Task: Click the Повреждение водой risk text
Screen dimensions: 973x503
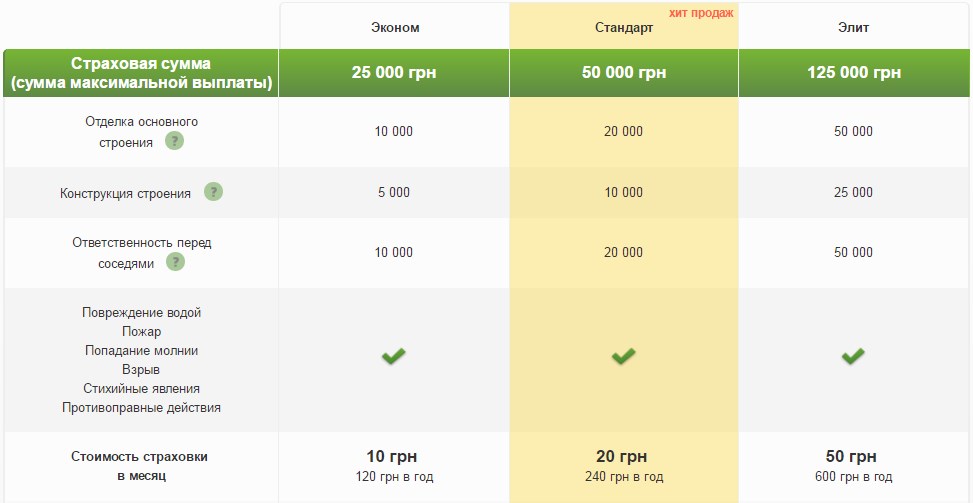Action: [141, 313]
